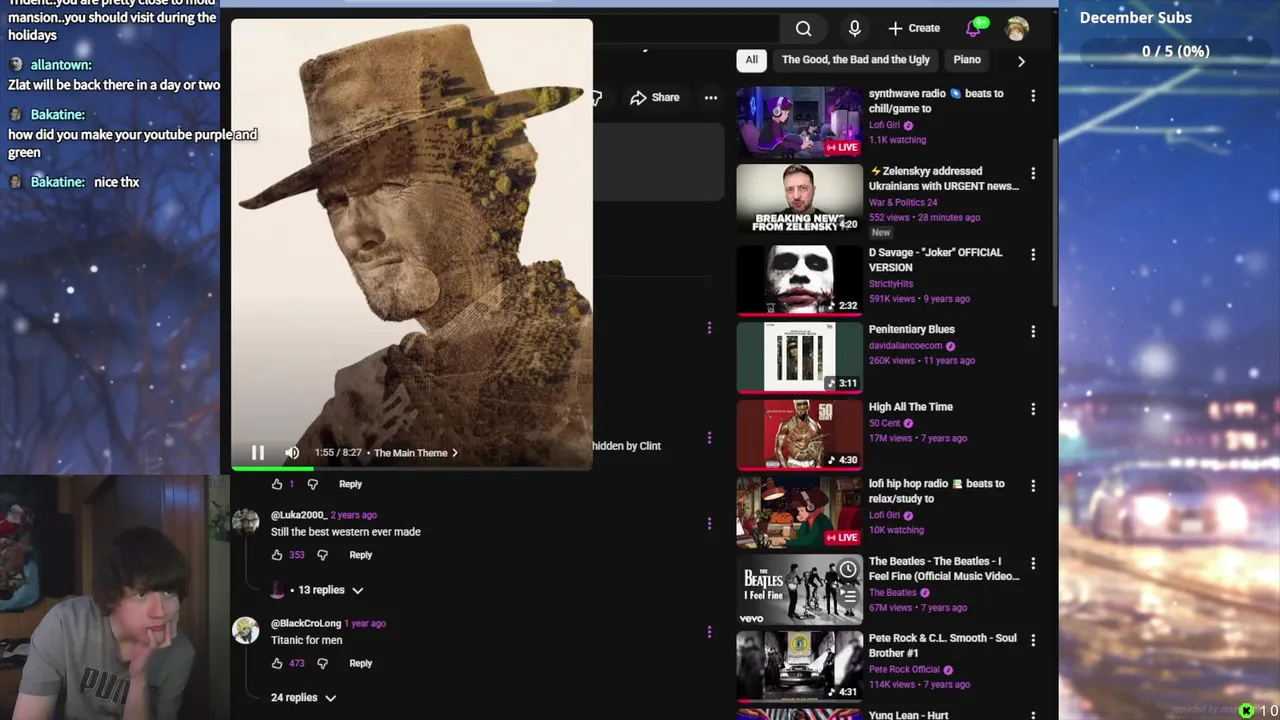The height and width of the screenshot is (720, 1280).
Task: Click Add to queue icon on Beatles thumbnail
Action: pyautogui.click(x=847, y=595)
